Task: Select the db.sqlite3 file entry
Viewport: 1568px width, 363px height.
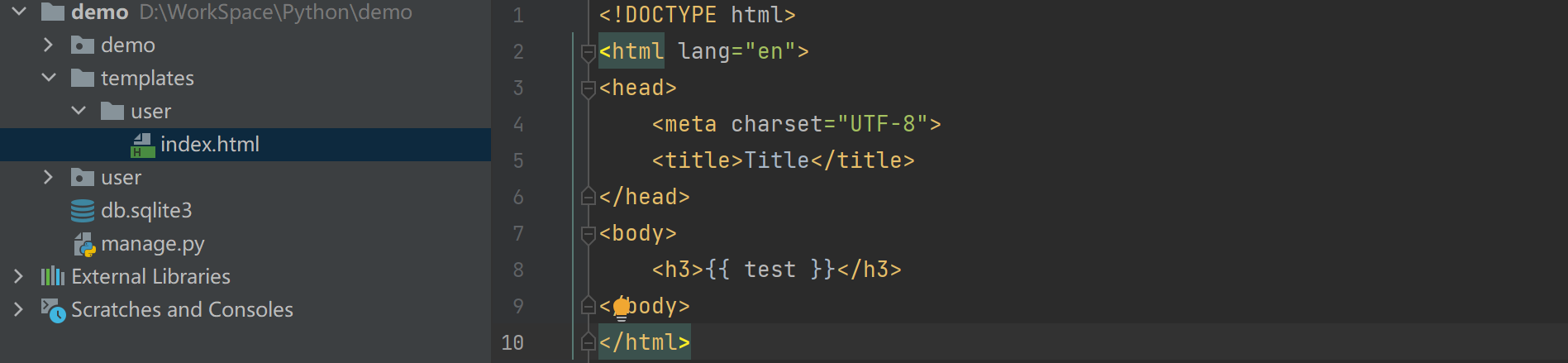Action: [x=146, y=211]
